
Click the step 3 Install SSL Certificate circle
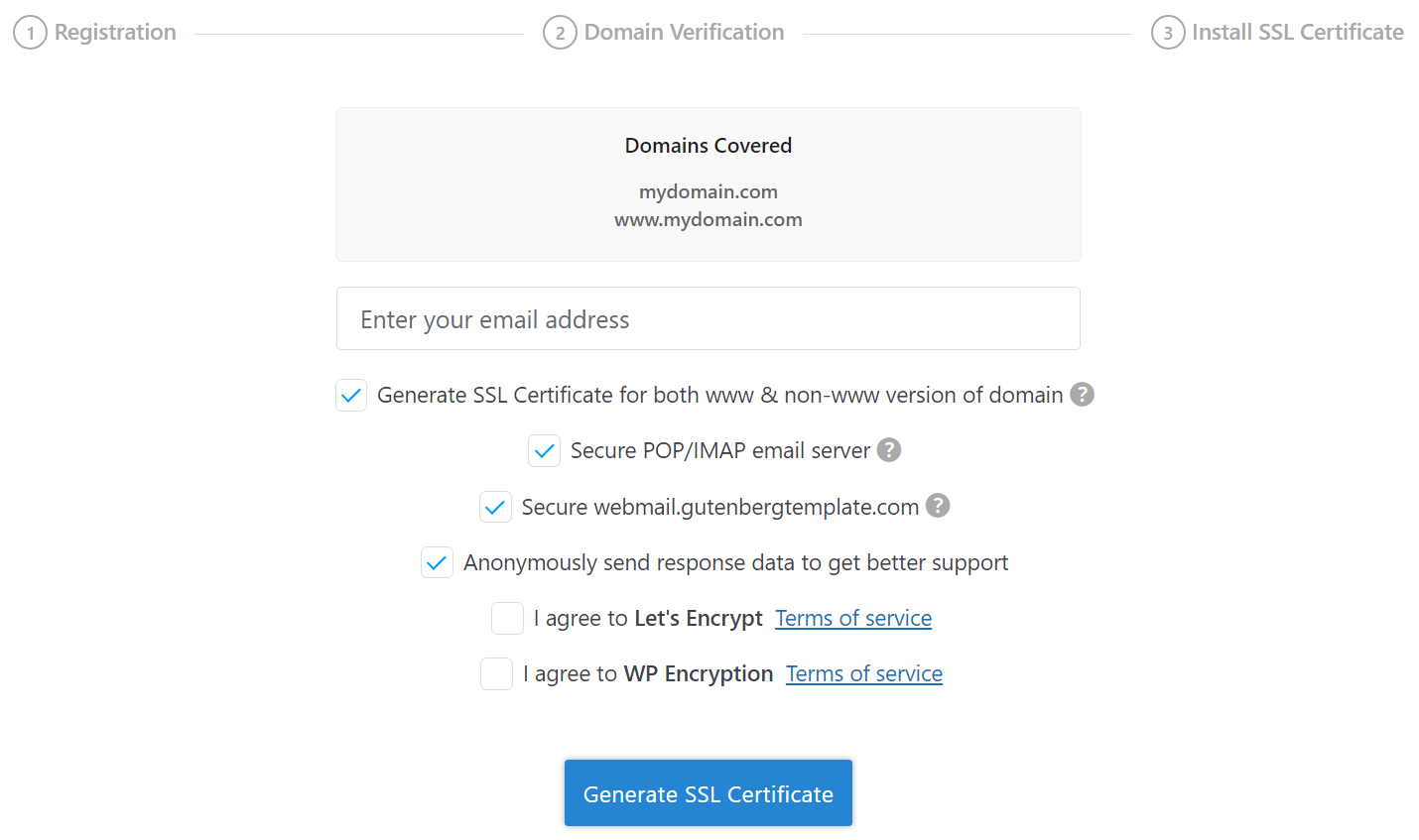pyautogui.click(x=1168, y=32)
